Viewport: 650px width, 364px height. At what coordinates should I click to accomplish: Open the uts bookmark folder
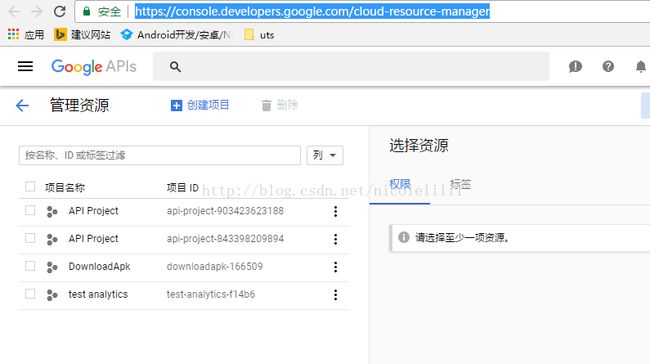[x=259, y=35]
